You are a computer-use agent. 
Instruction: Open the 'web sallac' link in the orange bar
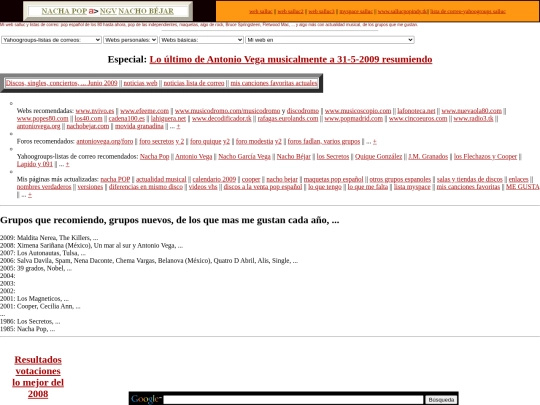[261, 11]
